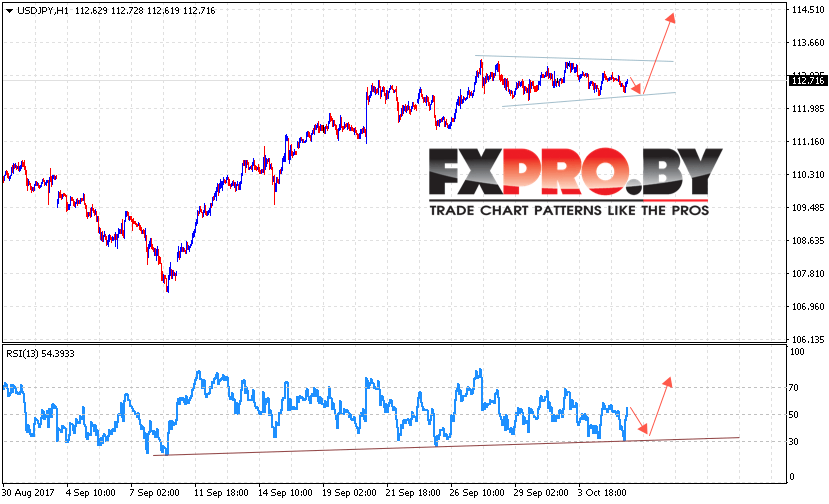Select the RSI 50 level label
The height and width of the screenshot is (504, 829).
(x=794, y=415)
